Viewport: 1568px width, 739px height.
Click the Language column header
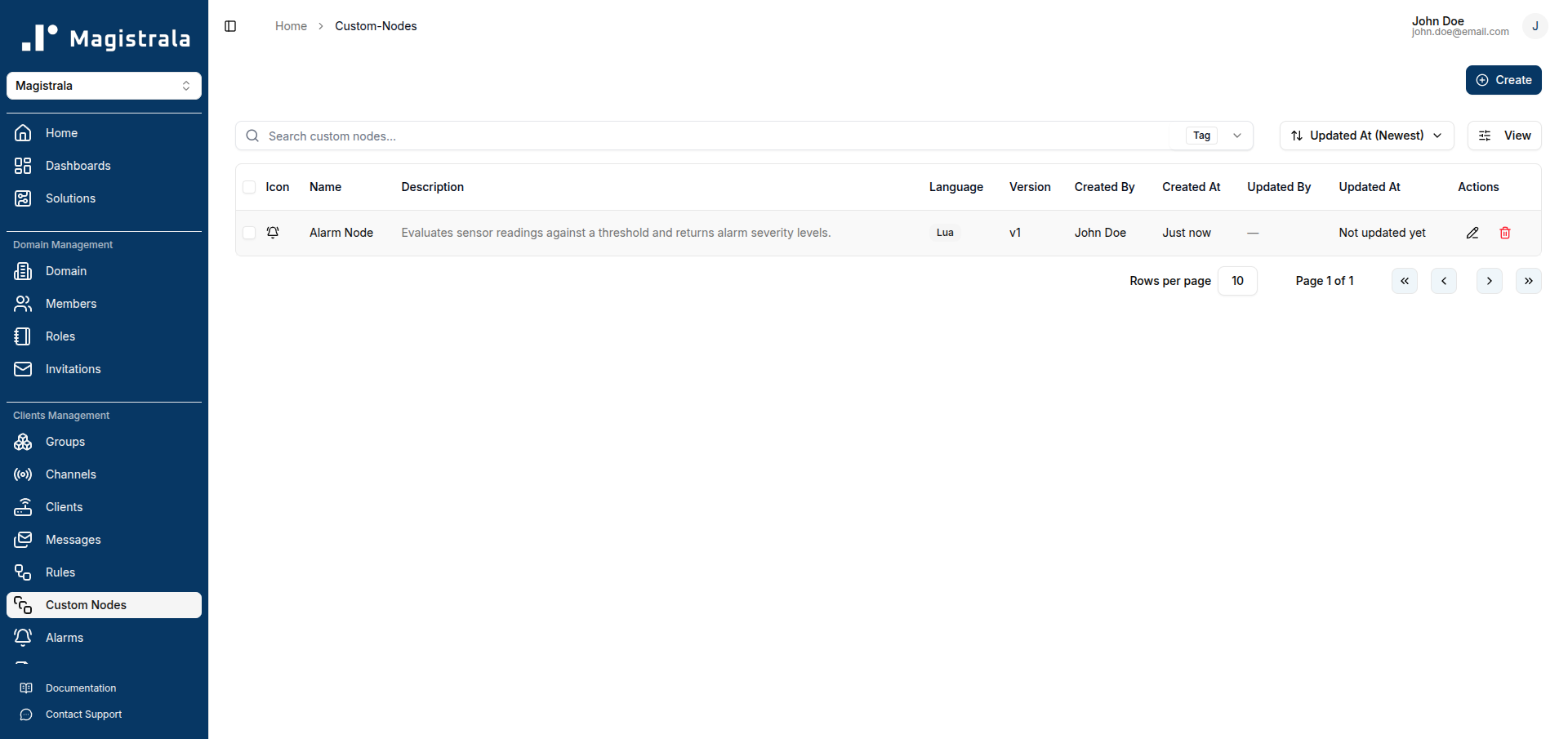click(956, 187)
